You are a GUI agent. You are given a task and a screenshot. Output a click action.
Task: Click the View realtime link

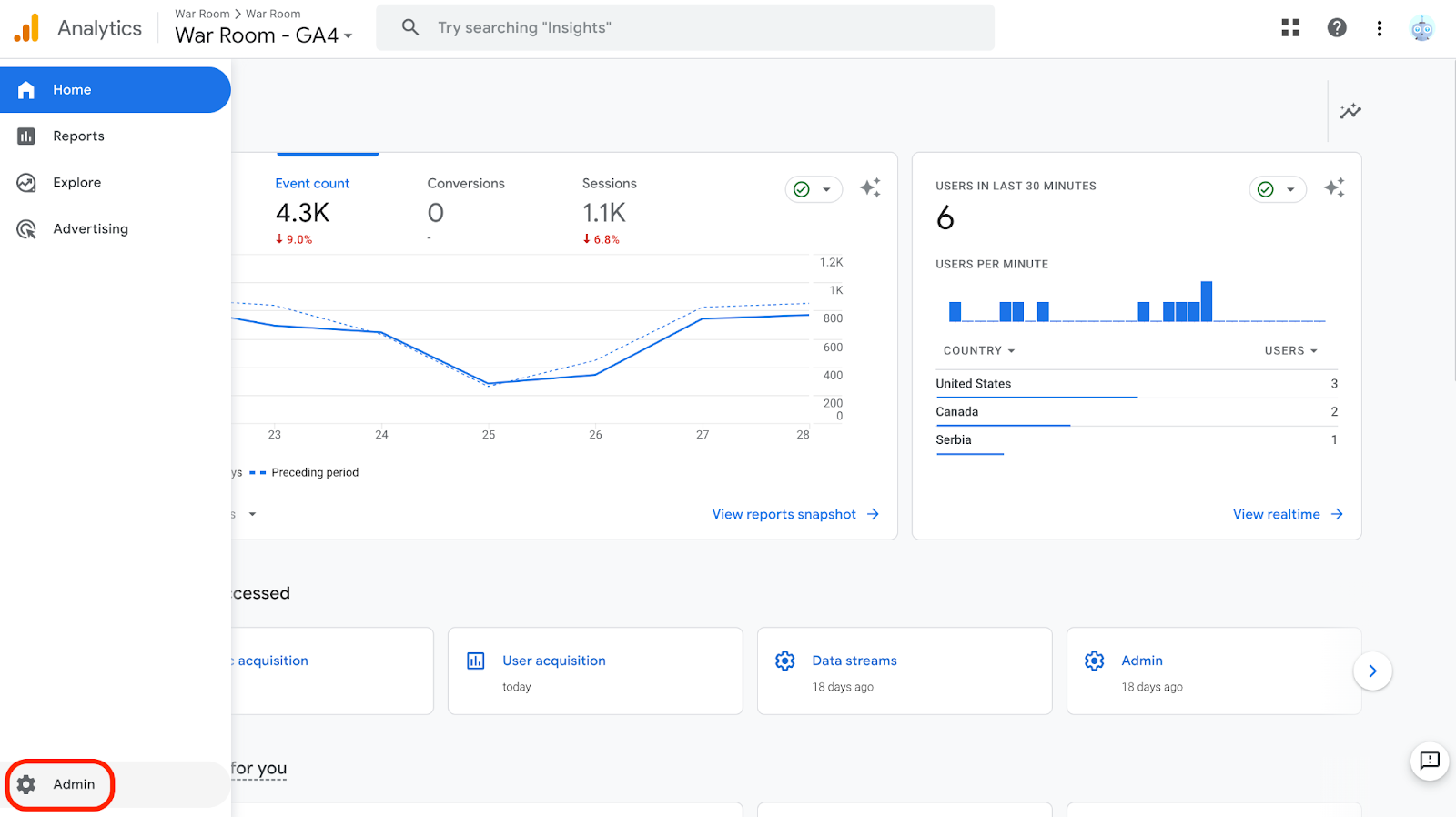[x=1287, y=515]
